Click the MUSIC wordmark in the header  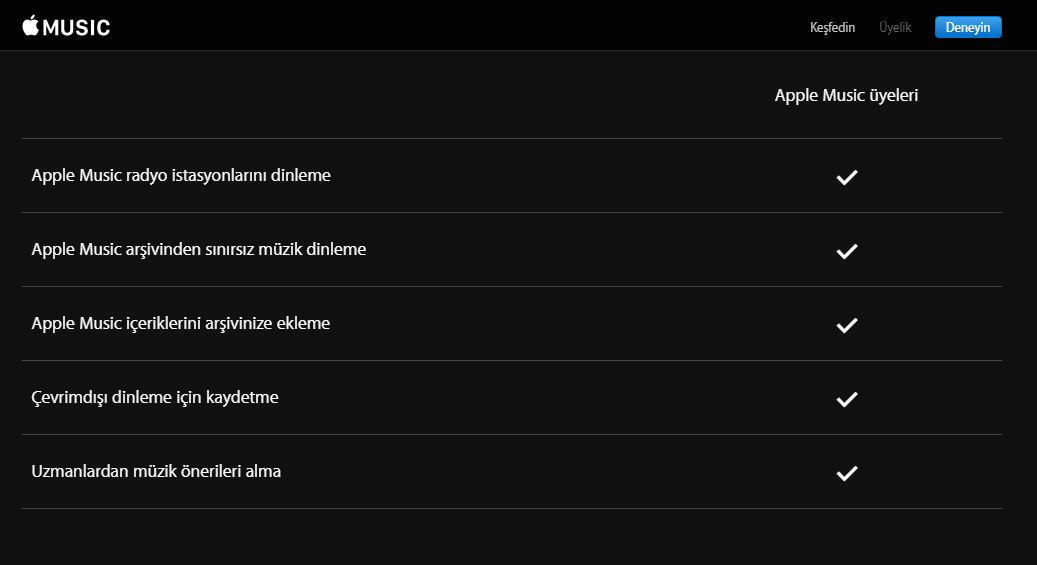click(x=77, y=28)
